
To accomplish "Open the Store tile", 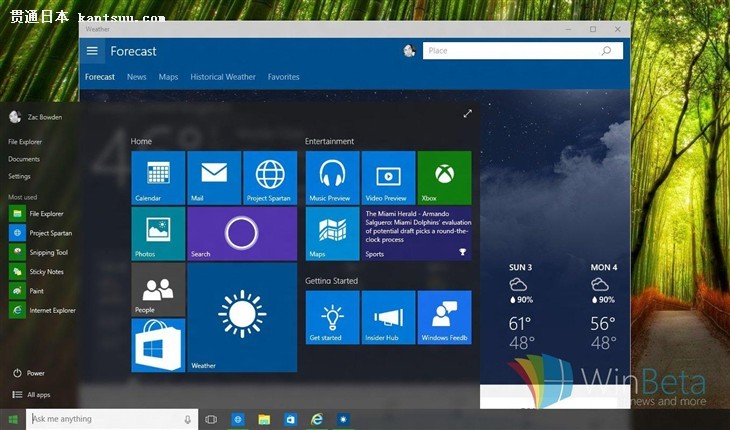I will [x=158, y=345].
